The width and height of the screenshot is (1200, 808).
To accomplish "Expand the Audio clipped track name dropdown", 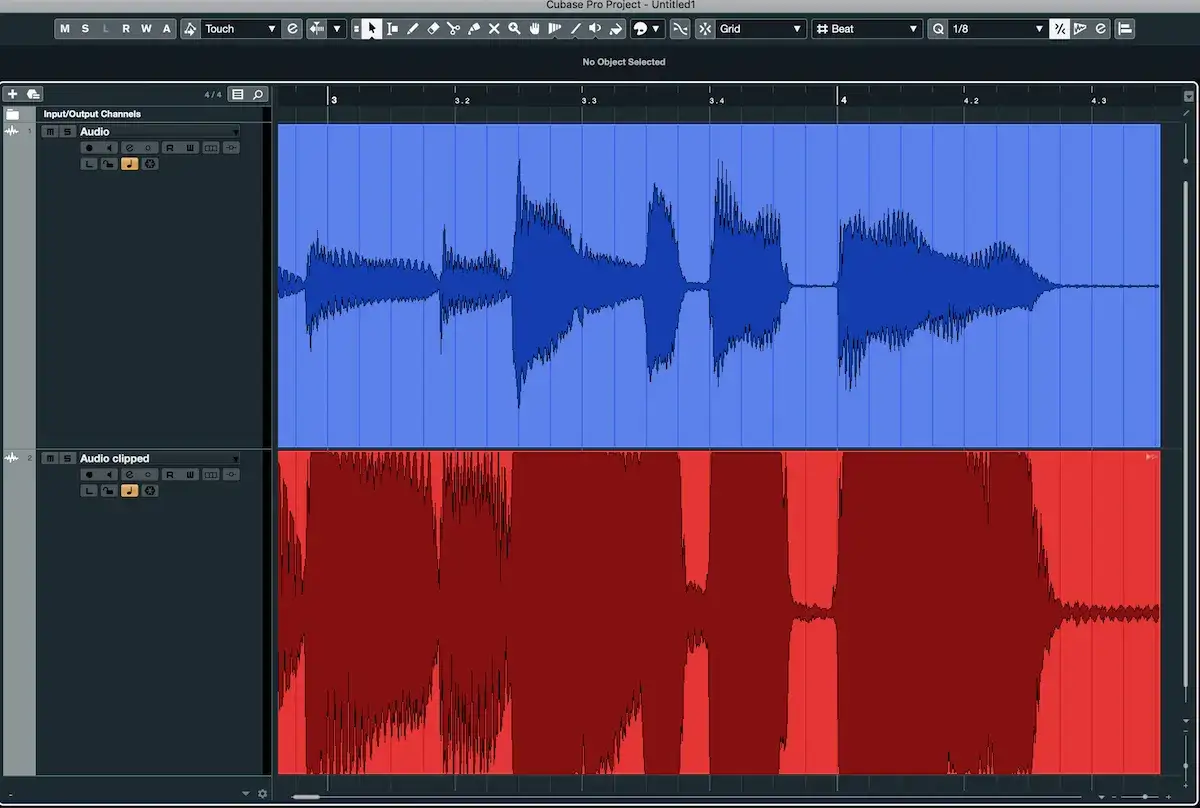I will 236,460.
